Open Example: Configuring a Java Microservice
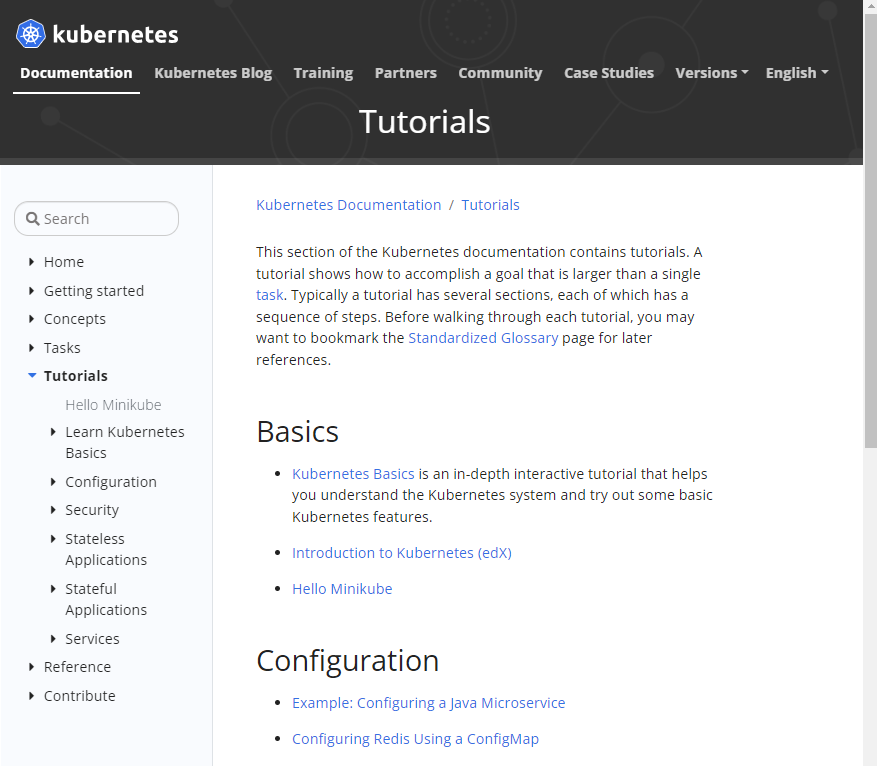Viewport: 877px width, 766px height. 428,703
